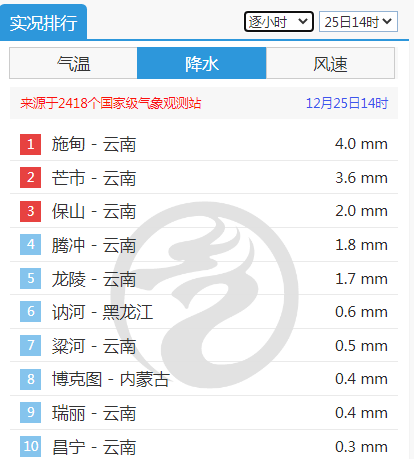Click the 腾冲 - 云南 row
414x459 pixels.
pos(204,245)
